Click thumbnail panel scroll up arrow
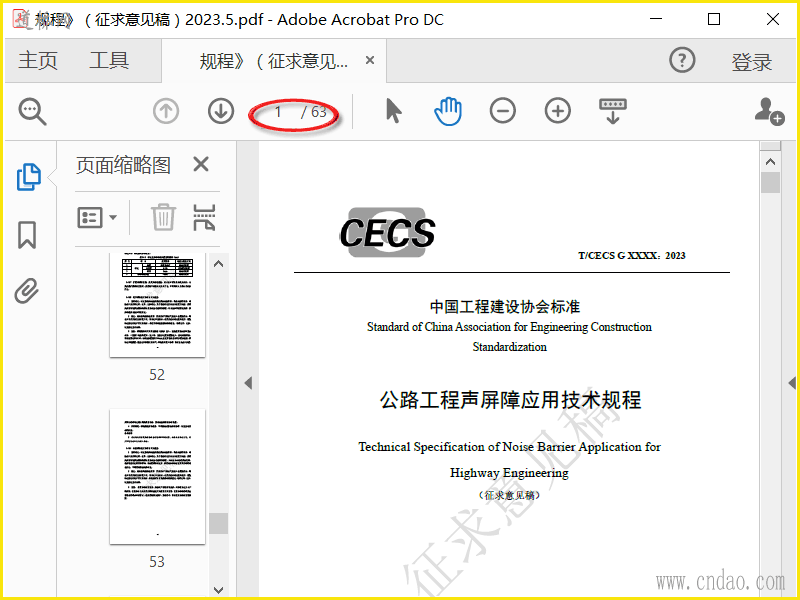 [218, 264]
